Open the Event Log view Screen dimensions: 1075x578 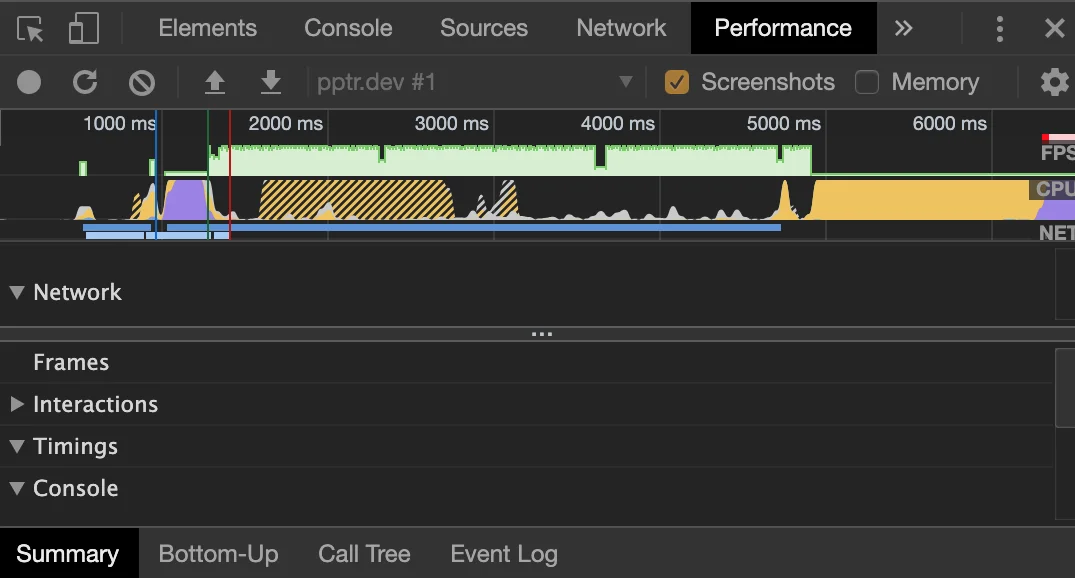point(503,553)
